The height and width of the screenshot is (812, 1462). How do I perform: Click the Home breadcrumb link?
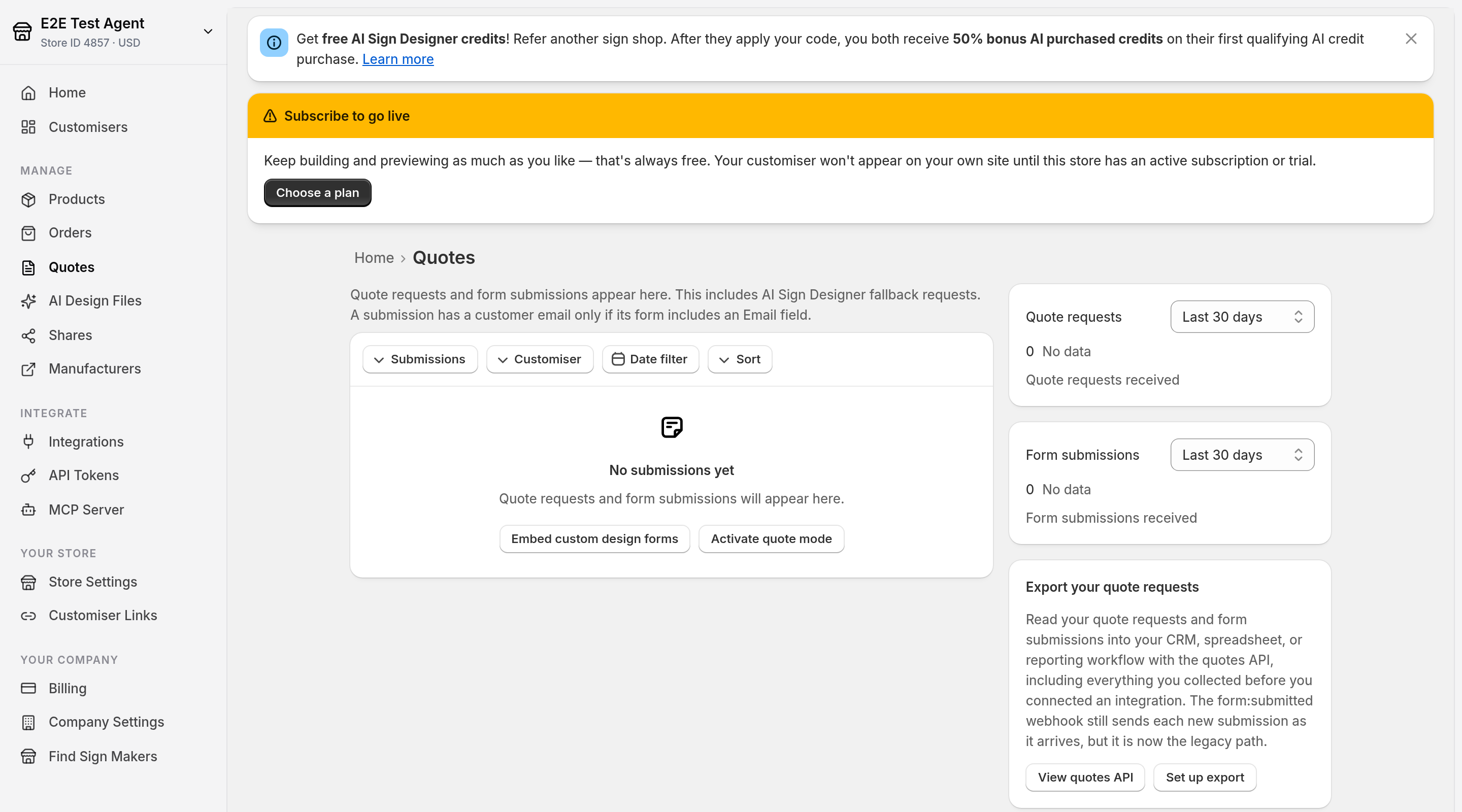click(374, 258)
